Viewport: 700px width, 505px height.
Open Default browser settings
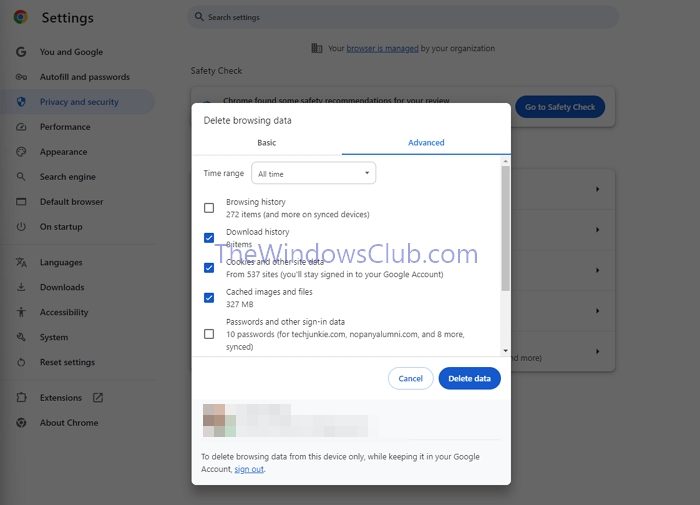(x=71, y=202)
